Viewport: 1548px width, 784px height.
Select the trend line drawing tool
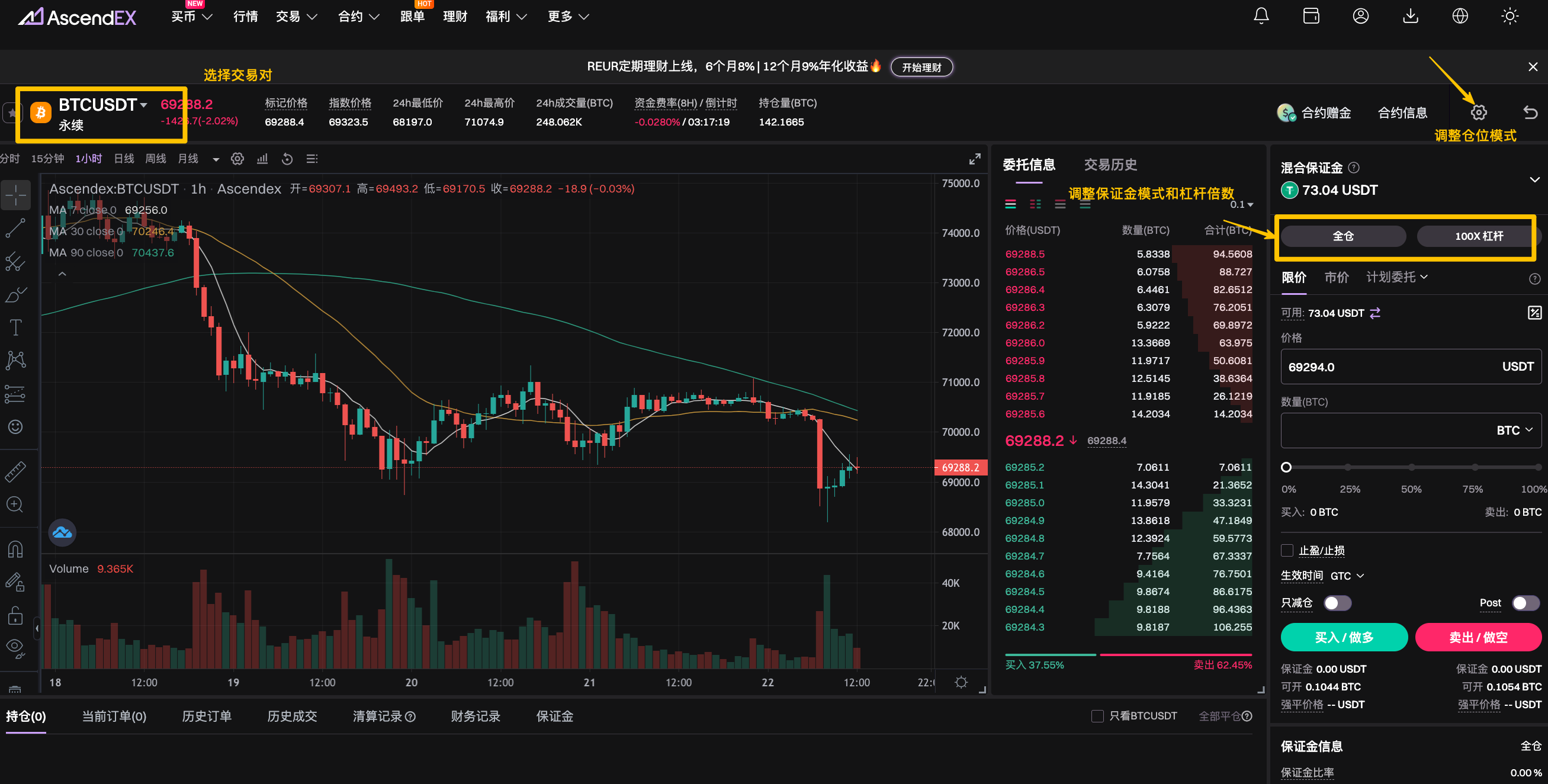pyautogui.click(x=15, y=229)
